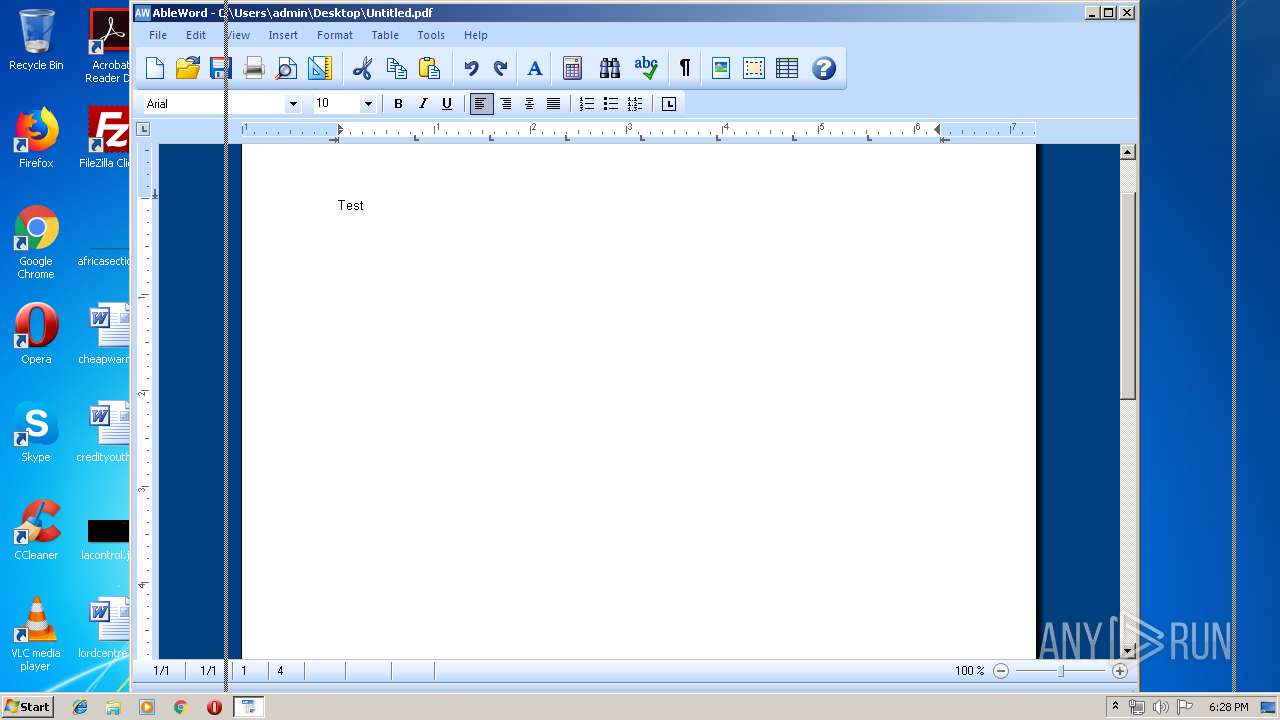Zoom in with plus button

point(1120,671)
